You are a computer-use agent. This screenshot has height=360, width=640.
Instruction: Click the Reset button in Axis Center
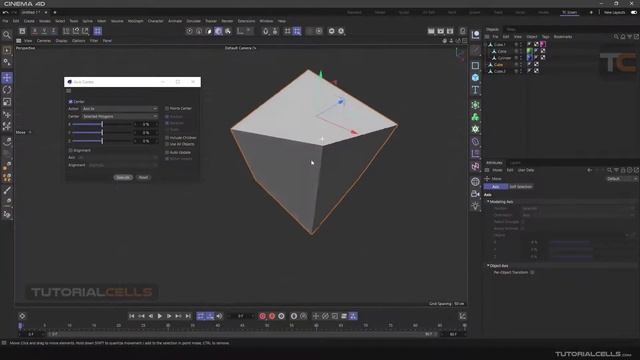click(x=143, y=178)
